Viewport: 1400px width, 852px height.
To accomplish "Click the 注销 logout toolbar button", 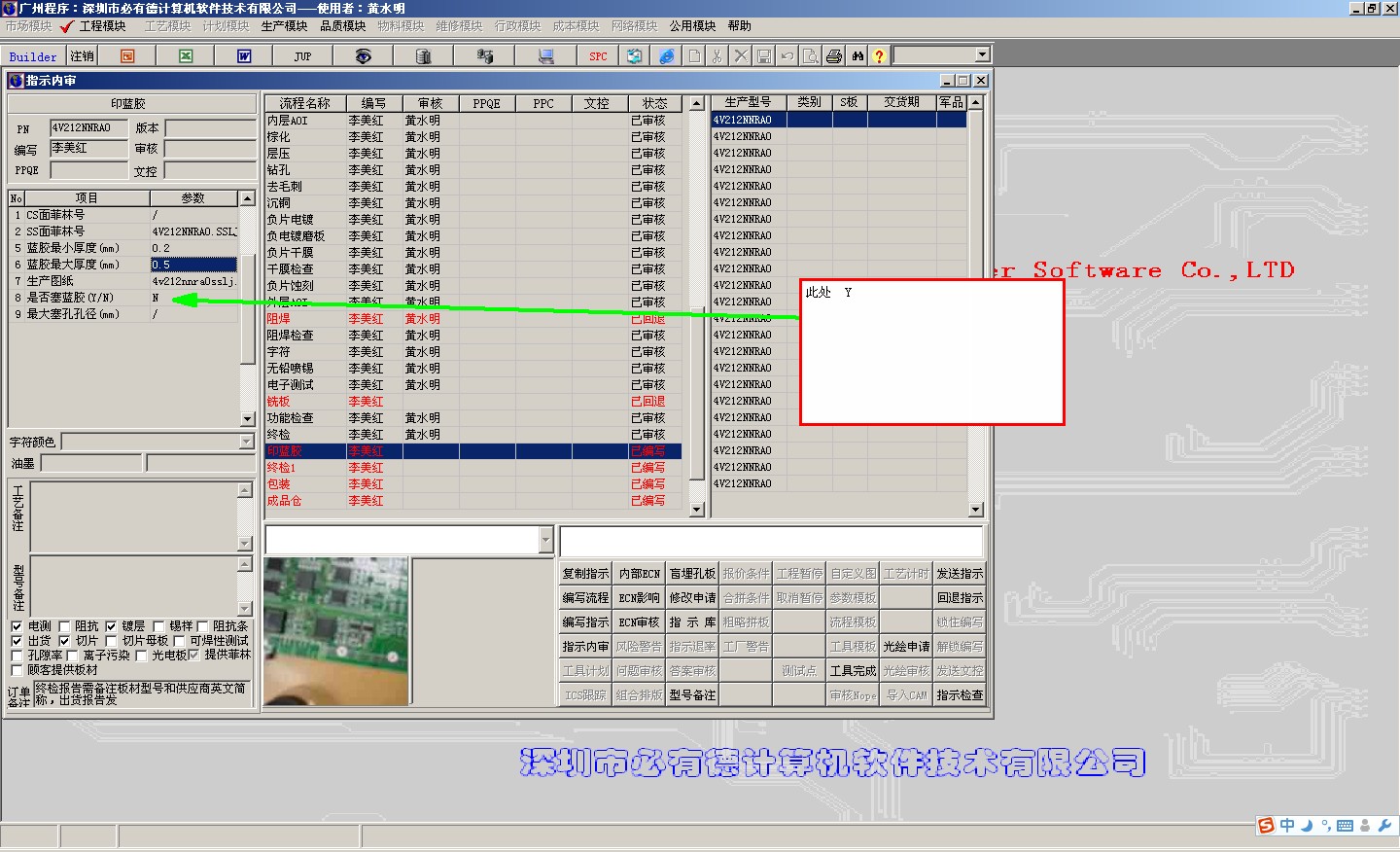I will tap(83, 56).
